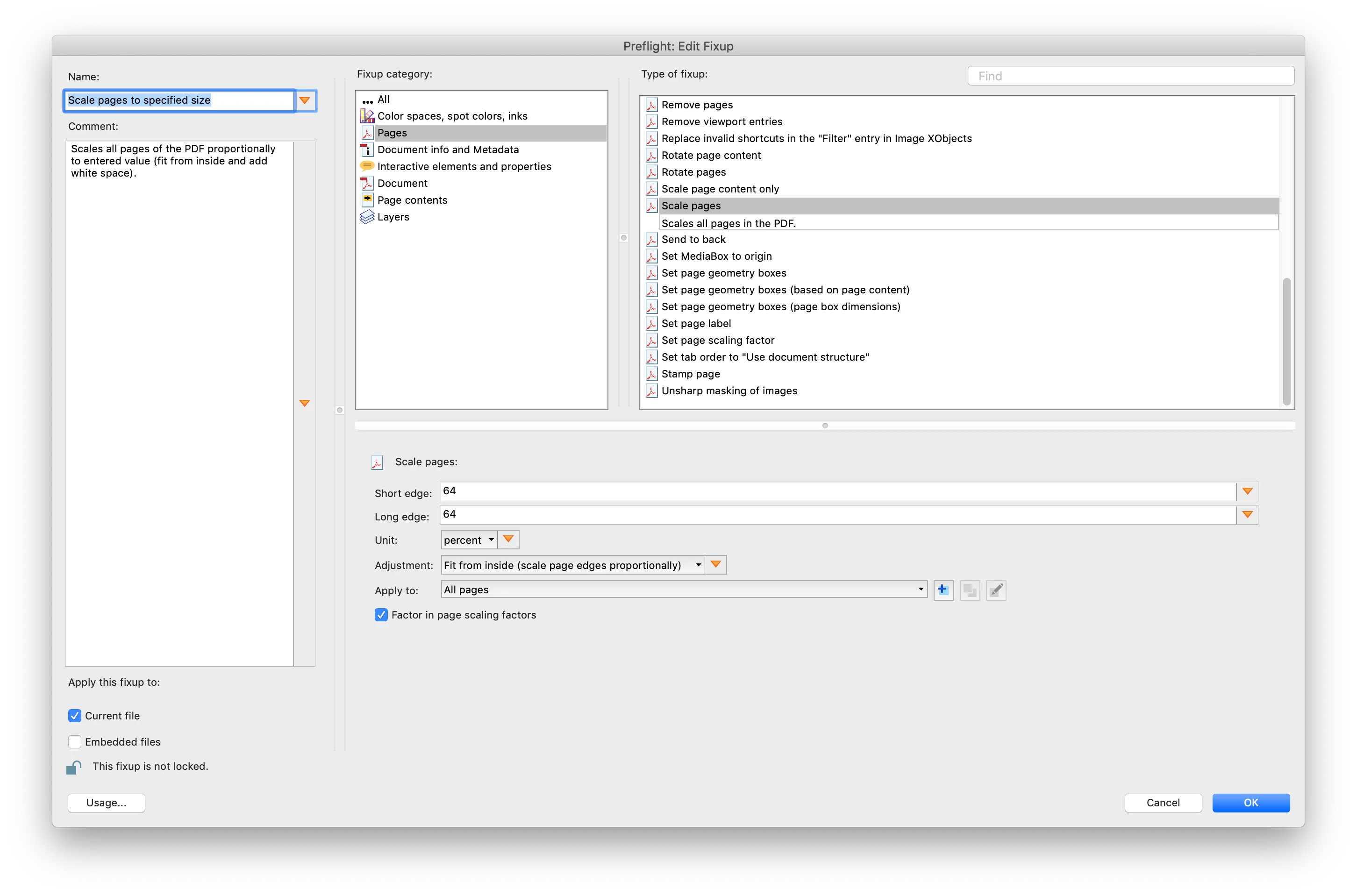Open the Unit percent dropdown
1357x896 pixels.
(469, 540)
